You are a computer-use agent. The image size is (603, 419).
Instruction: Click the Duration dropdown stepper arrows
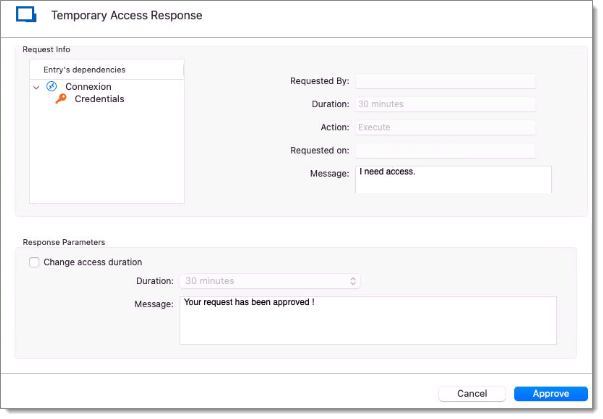coord(353,281)
